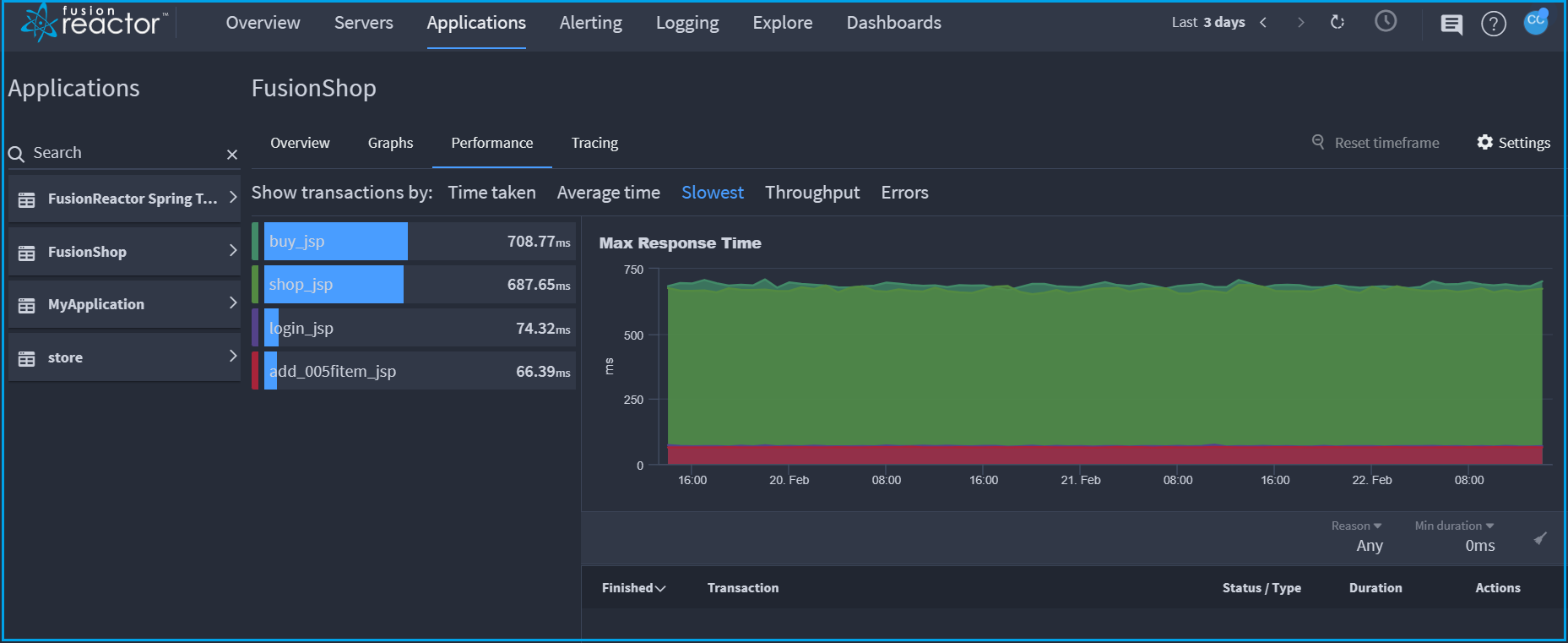Open the help question mark icon

[x=1494, y=24]
